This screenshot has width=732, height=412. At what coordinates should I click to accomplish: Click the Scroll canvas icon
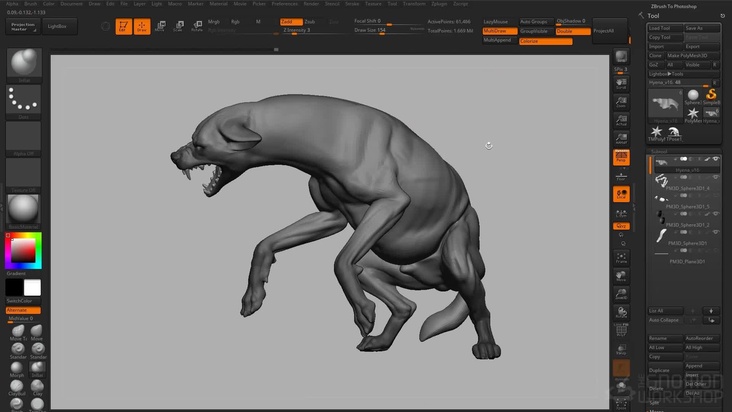(621, 84)
